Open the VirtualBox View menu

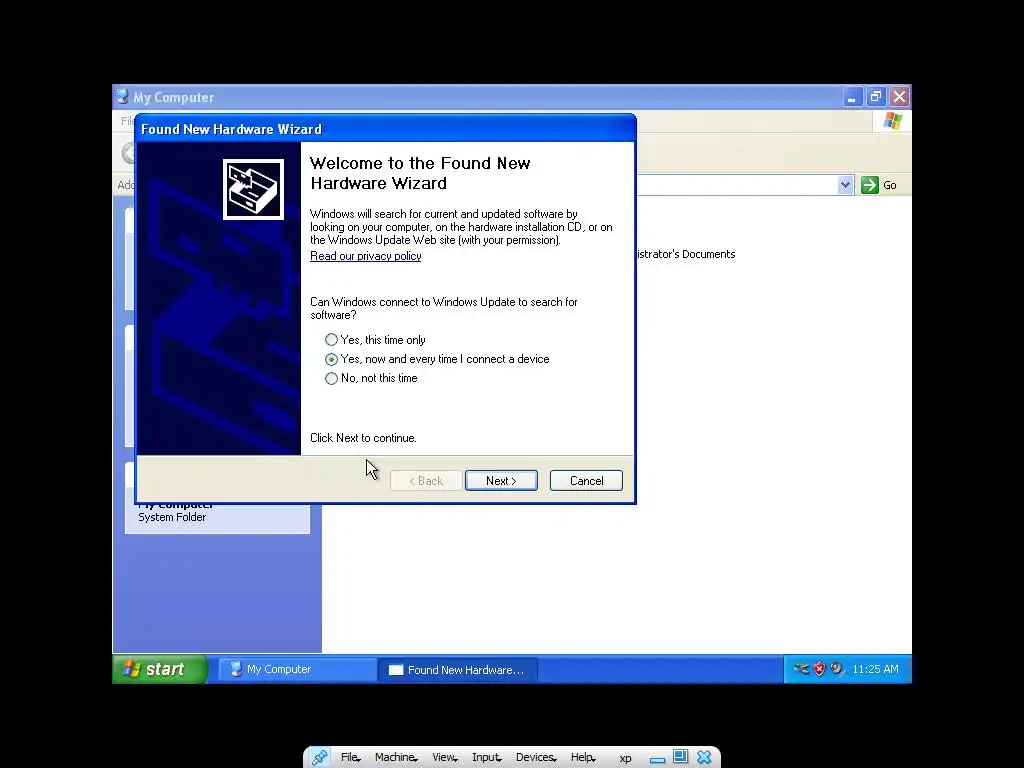point(444,758)
